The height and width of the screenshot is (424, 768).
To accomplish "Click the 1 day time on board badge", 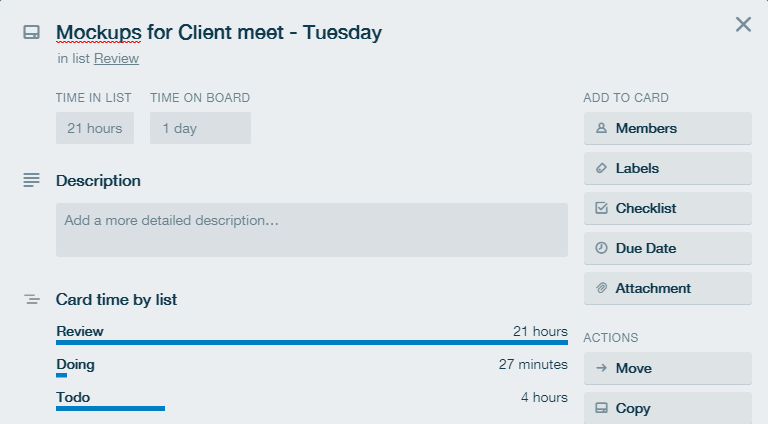I will (200, 128).
